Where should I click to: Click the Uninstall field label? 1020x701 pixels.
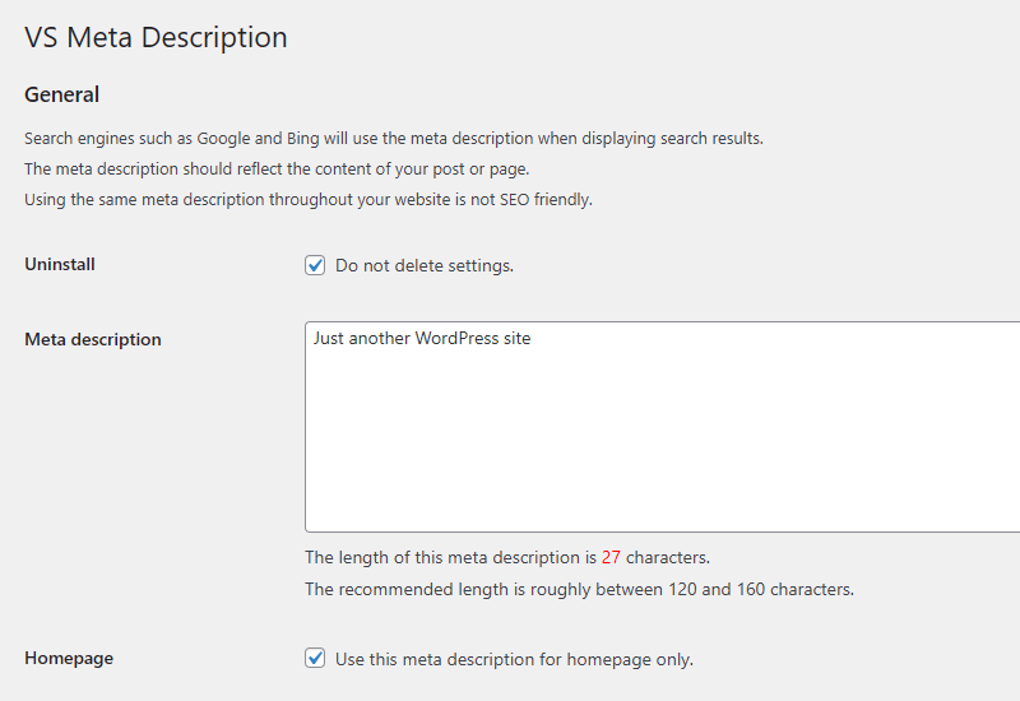pos(59,264)
